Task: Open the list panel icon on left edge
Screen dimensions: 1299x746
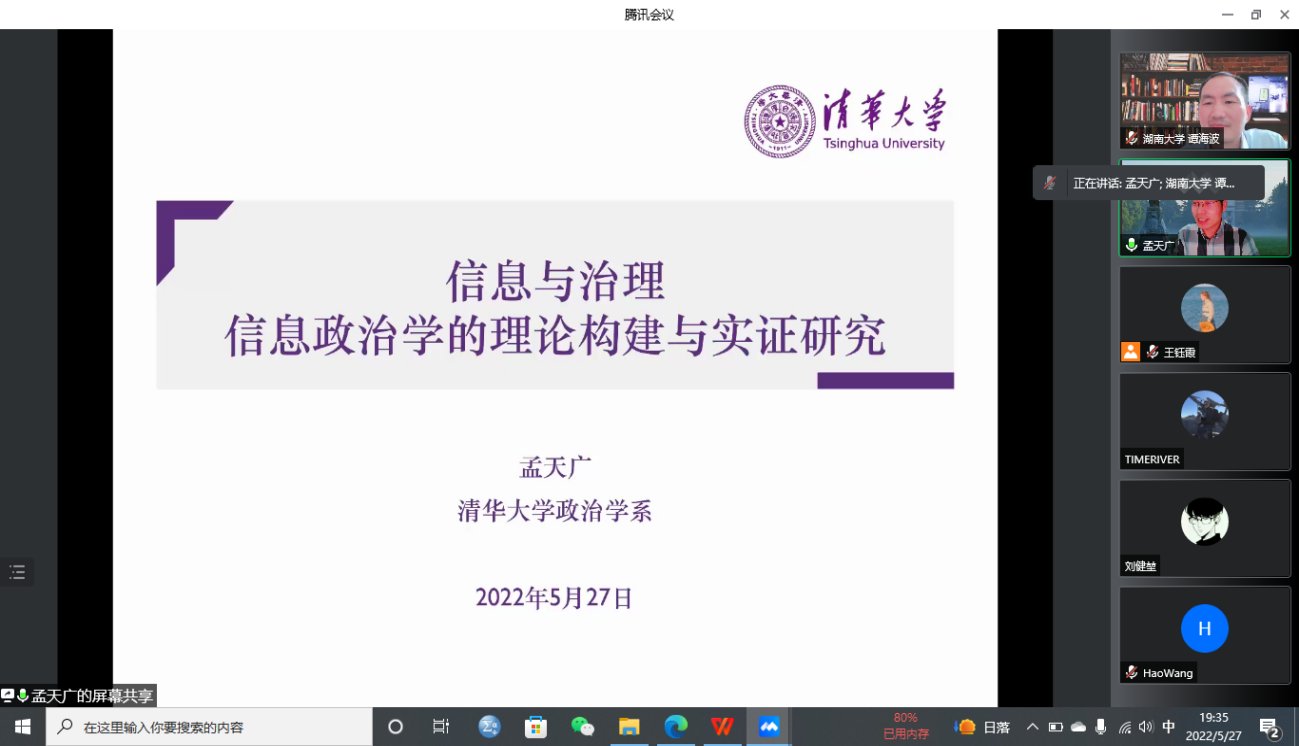Action: point(17,573)
